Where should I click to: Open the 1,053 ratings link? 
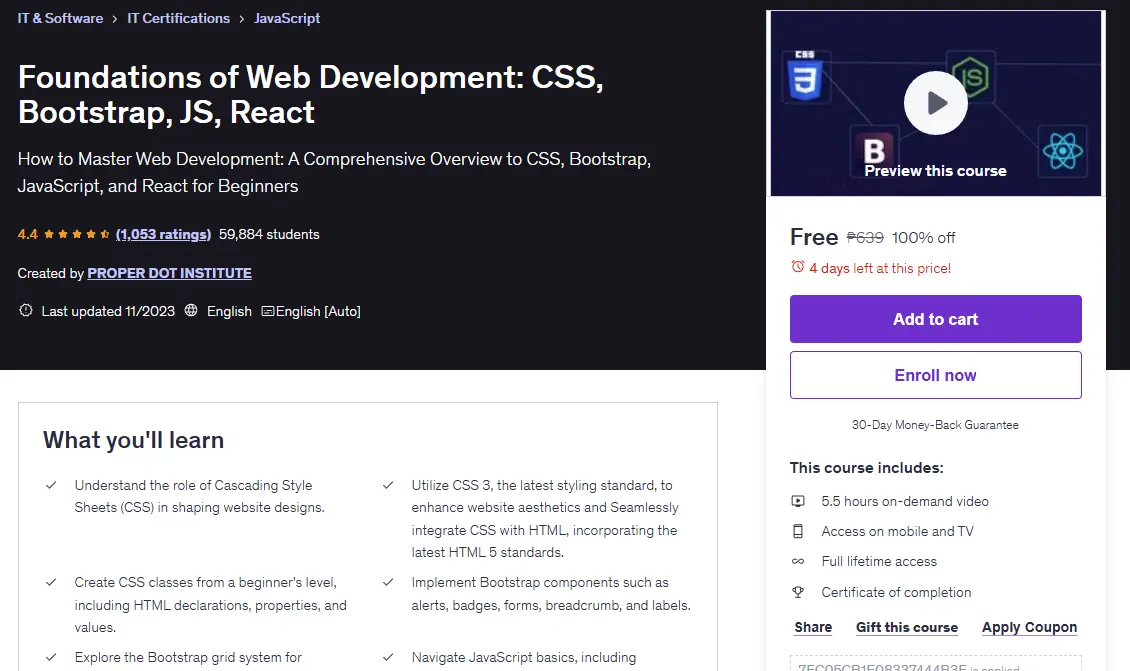[x=164, y=234]
